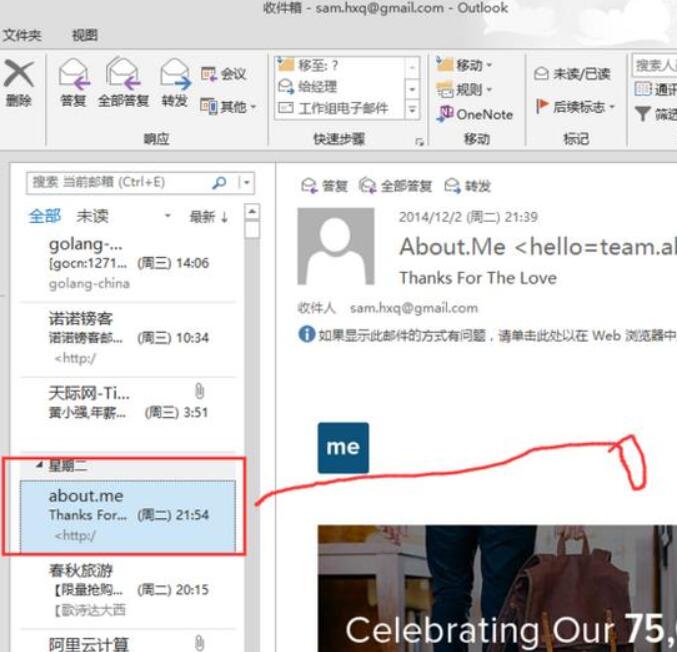Click the search current mailbox field
Image resolution: width=677 pixels, height=652 pixels.
(117, 183)
